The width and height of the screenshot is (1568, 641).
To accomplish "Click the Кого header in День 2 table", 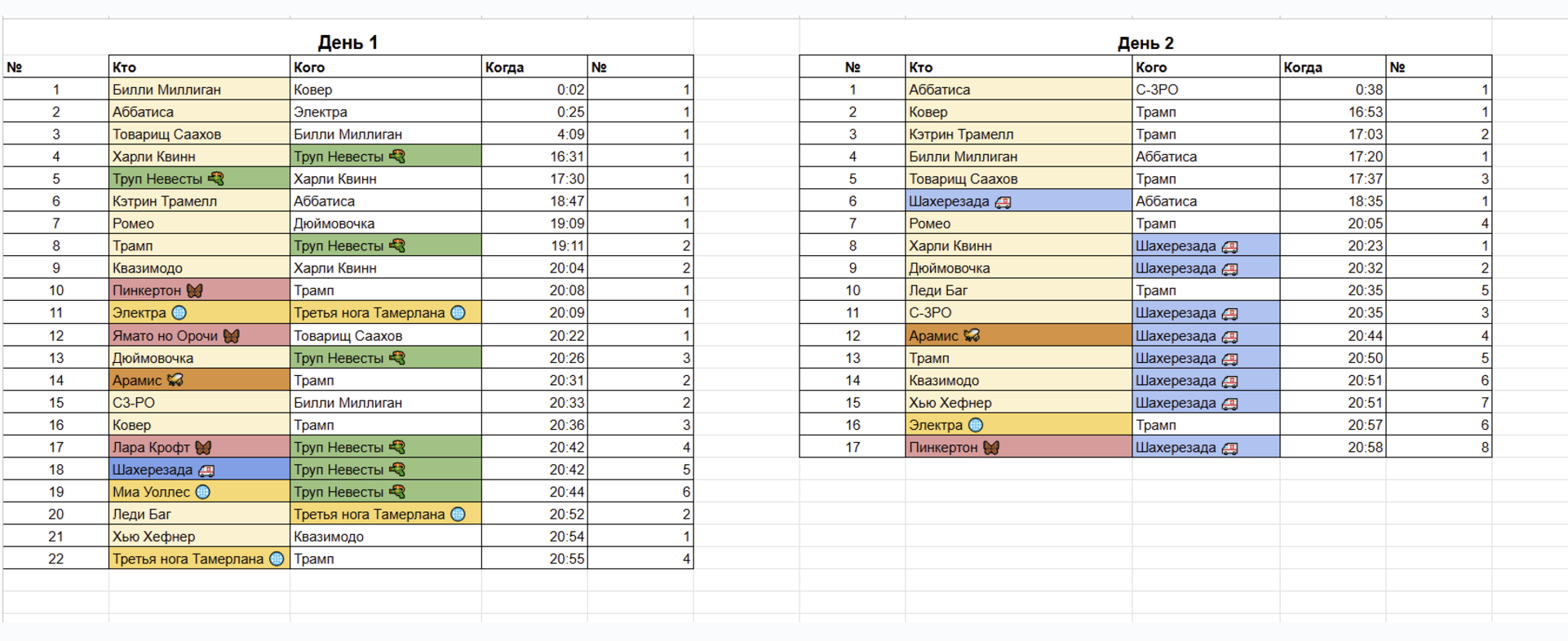I will (x=1206, y=67).
